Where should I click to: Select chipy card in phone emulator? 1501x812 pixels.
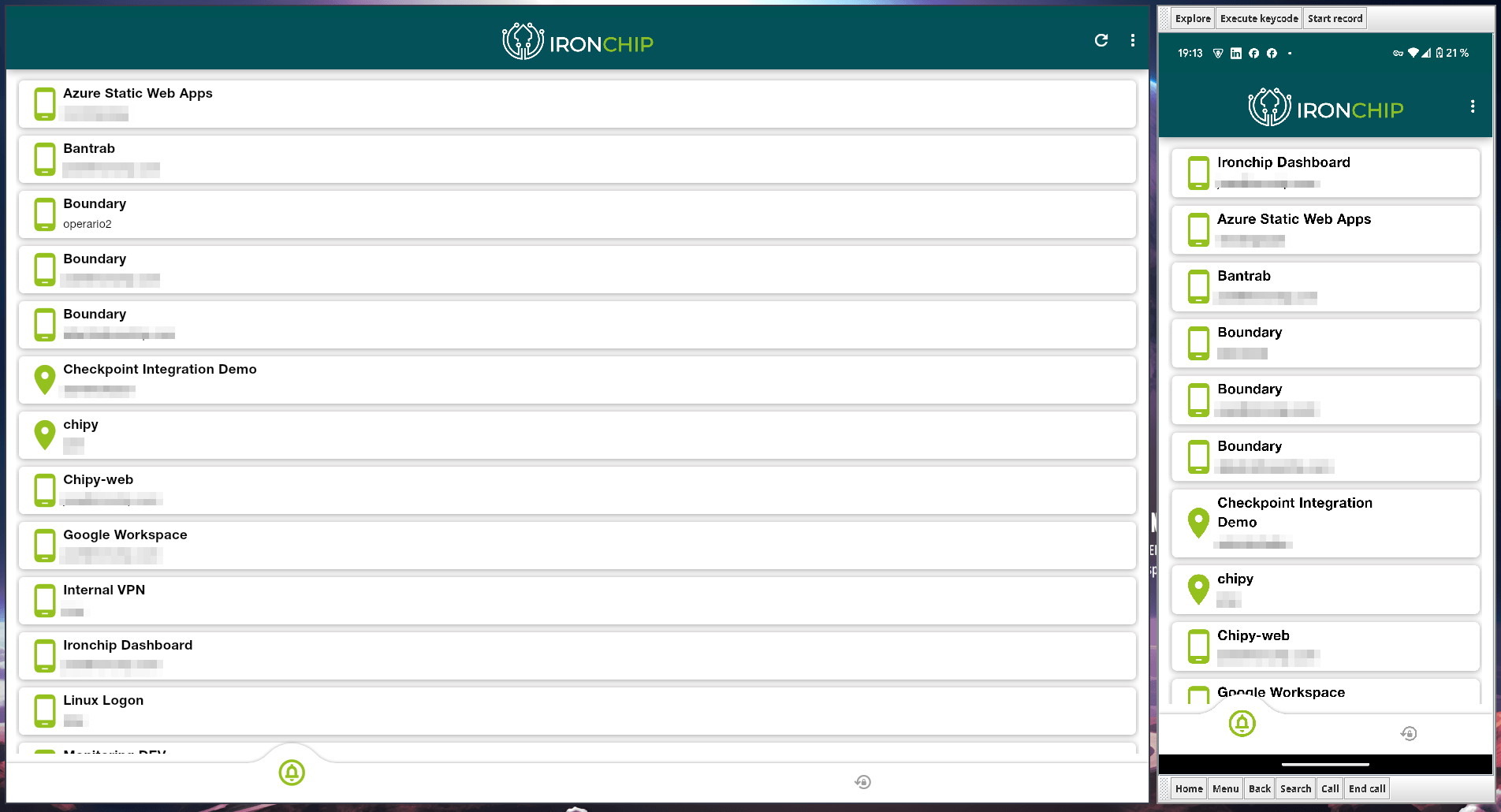(x=1325, y=590)
